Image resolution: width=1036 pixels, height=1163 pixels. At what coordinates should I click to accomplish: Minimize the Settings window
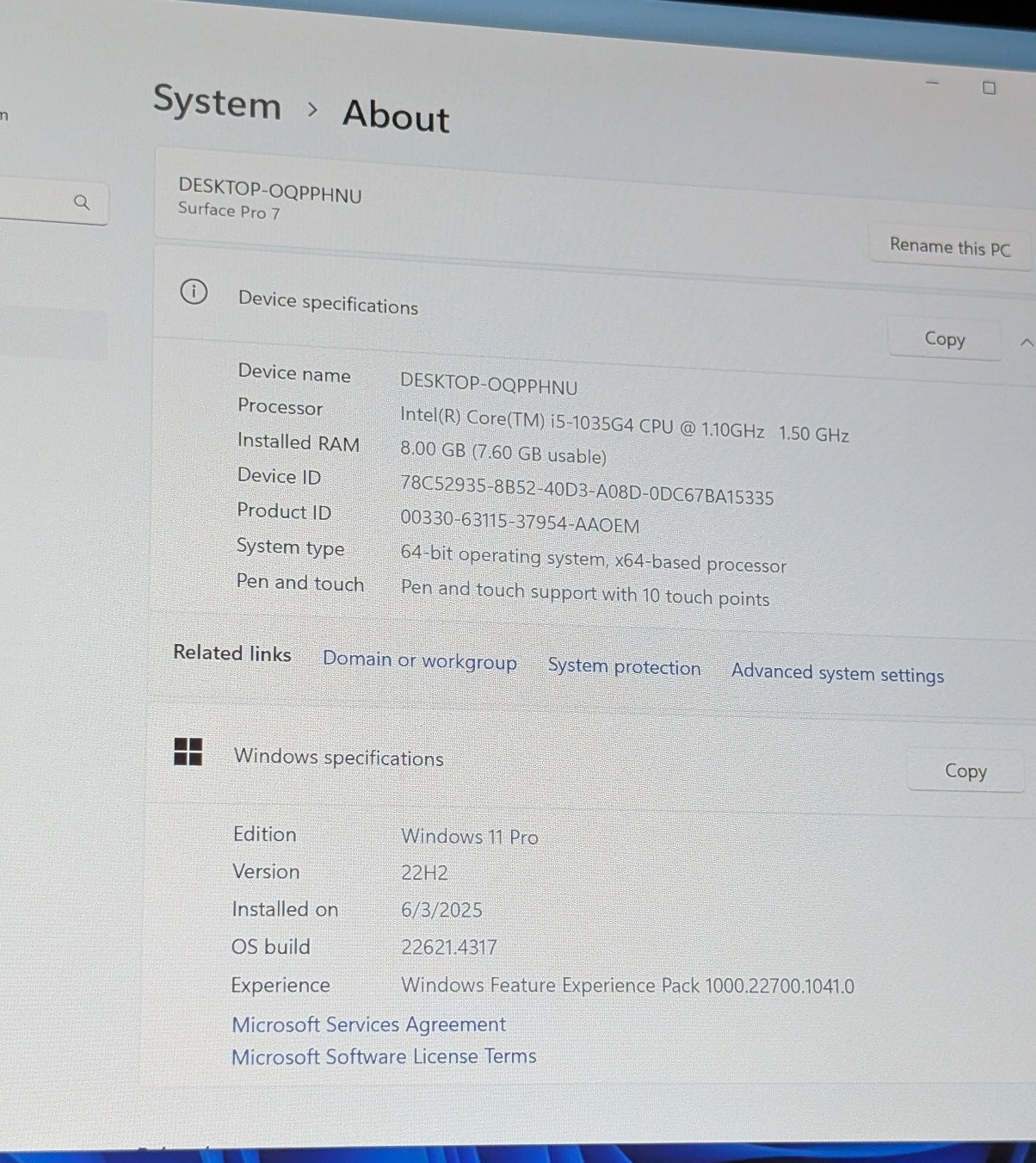click(x=932, y=83)
